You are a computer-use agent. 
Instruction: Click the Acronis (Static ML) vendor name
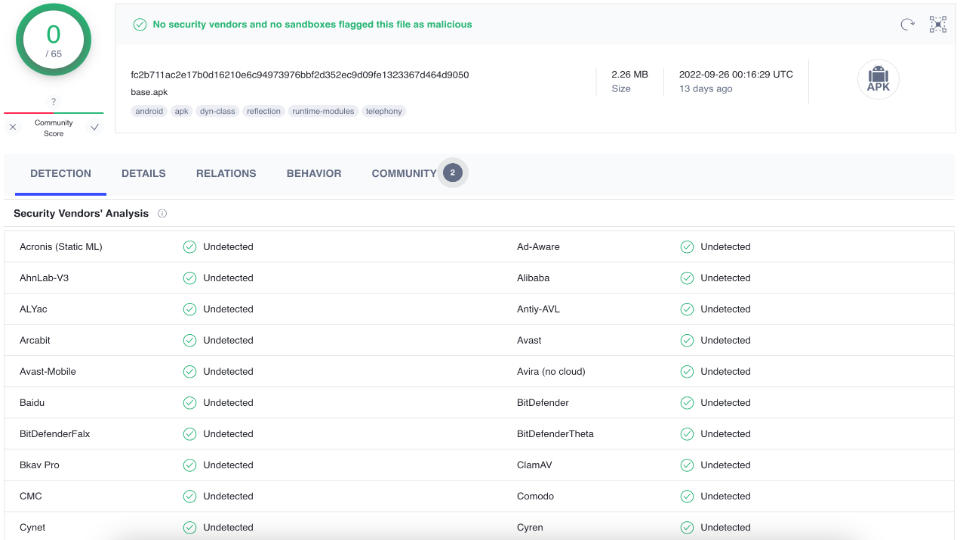[x=61, y=247]
